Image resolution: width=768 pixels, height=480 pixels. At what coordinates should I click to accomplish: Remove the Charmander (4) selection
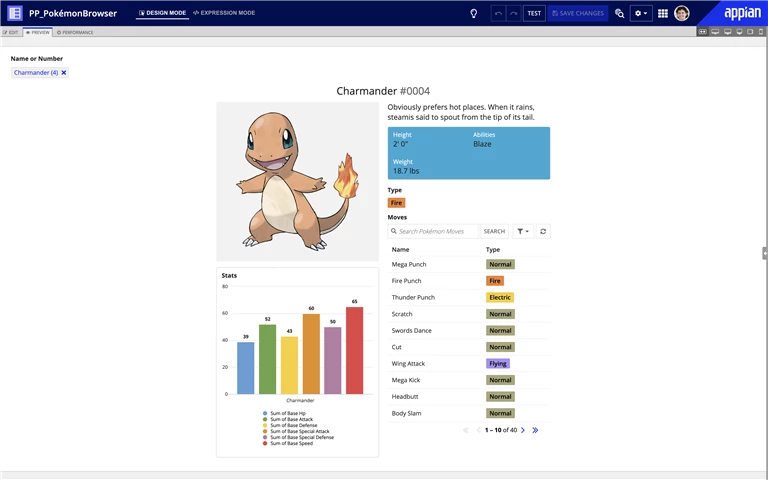64,72
